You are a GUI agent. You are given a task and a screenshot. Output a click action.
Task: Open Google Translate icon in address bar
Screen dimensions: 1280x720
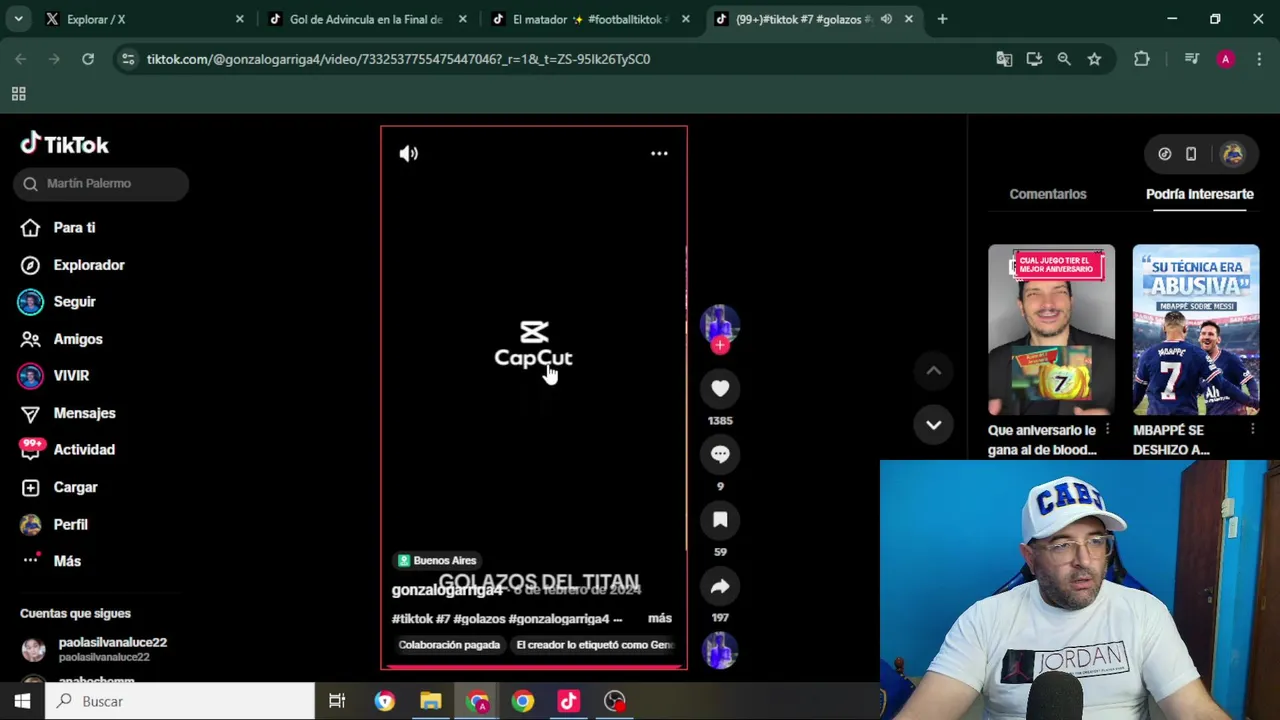coord(1004,59)
